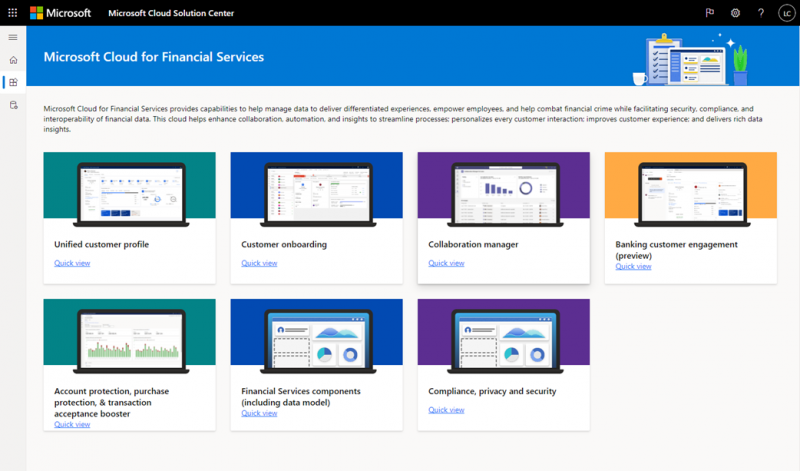This screenshot has height=471, width=800.
Task: Select Banking customer engagement (preview) title
Action: (x=676, y=250)
